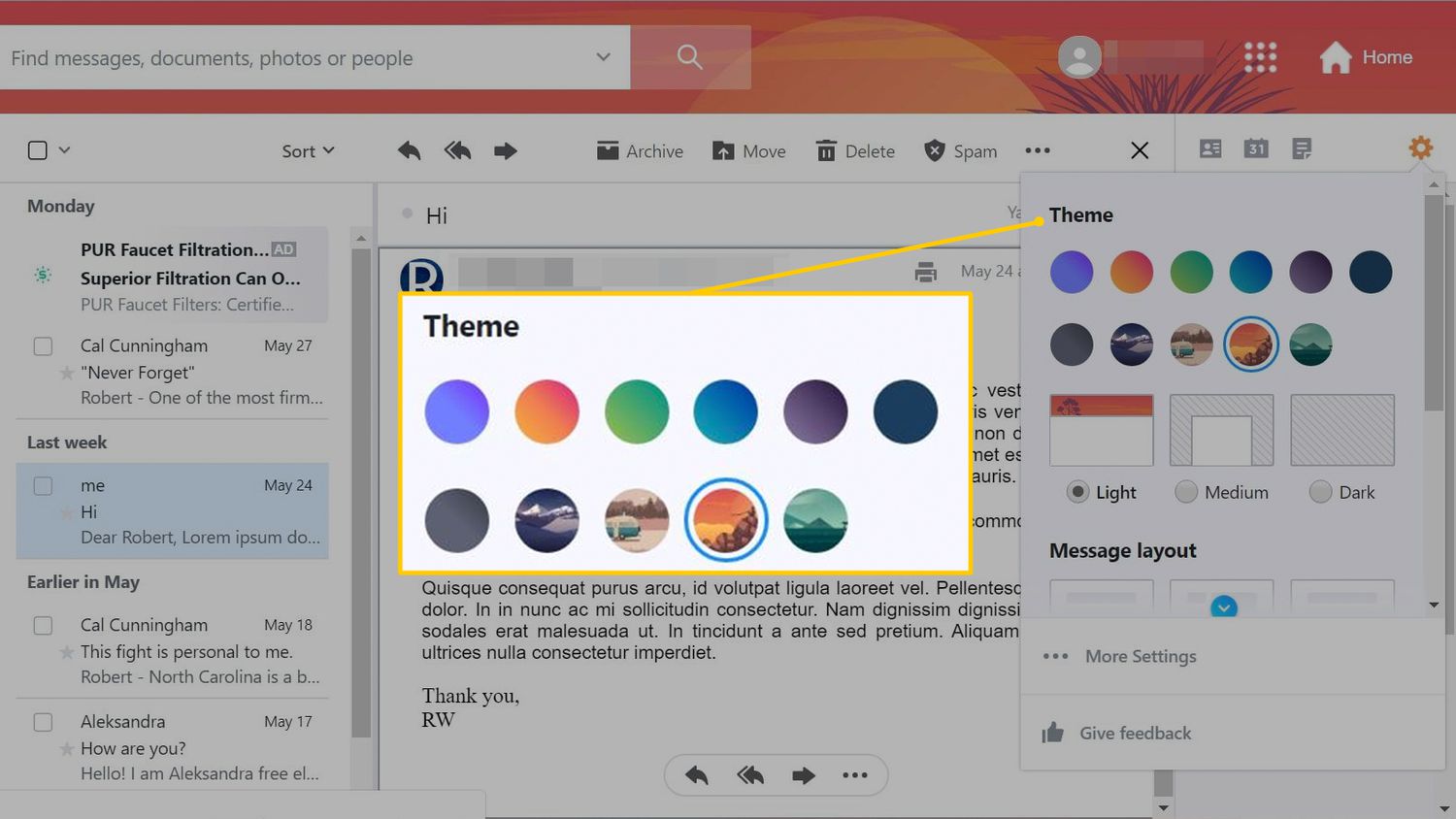Expand the search box options chevron
The image size is (1456, 819).
[x=603, y=57]
